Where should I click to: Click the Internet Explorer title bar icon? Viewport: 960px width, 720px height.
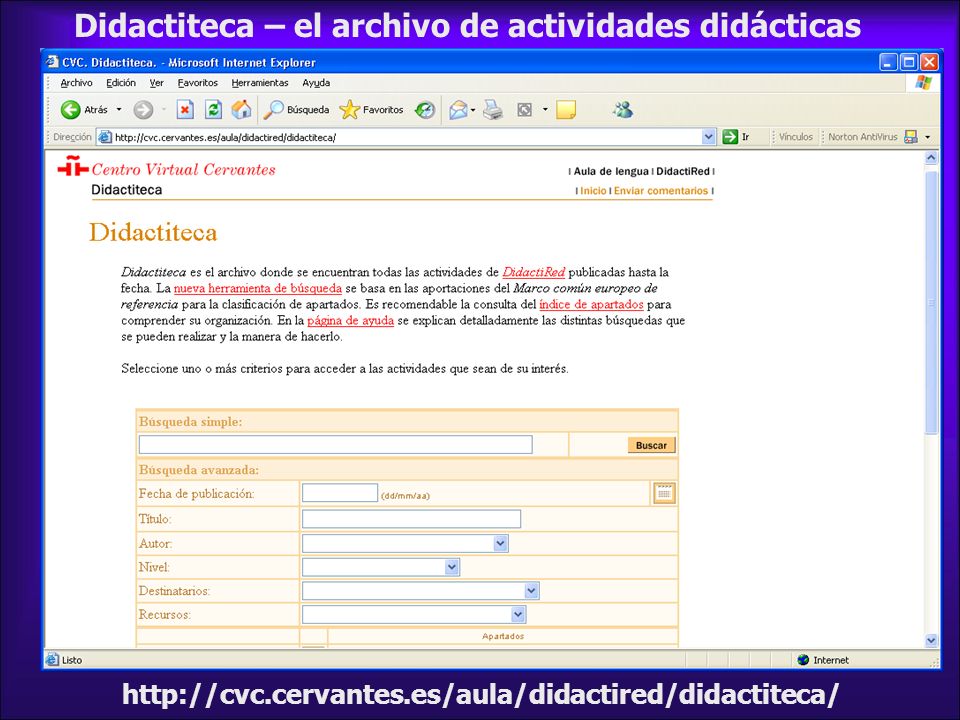point(53,62)
